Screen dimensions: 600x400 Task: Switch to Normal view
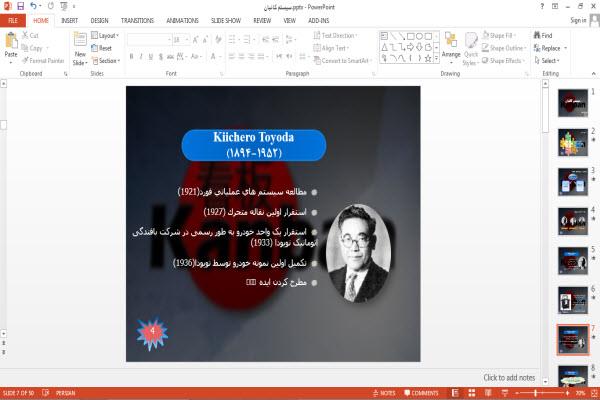[x=455, y=393]
